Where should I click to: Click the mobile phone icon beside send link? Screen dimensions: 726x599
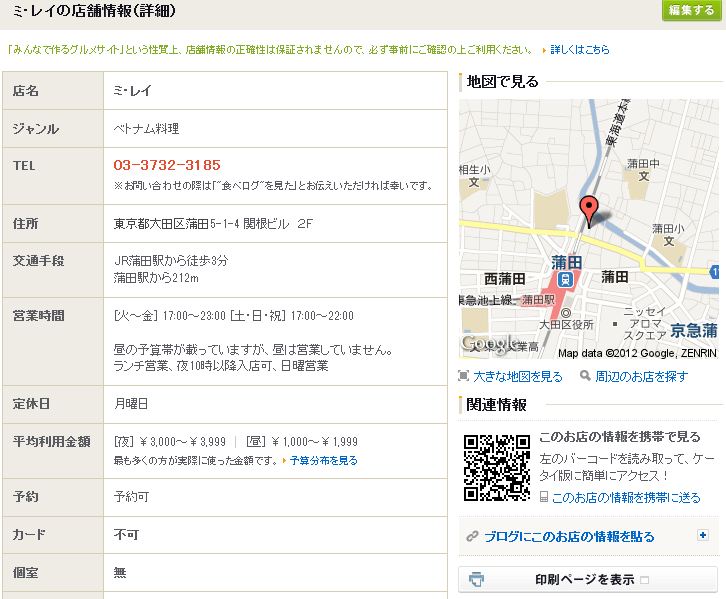543,497
